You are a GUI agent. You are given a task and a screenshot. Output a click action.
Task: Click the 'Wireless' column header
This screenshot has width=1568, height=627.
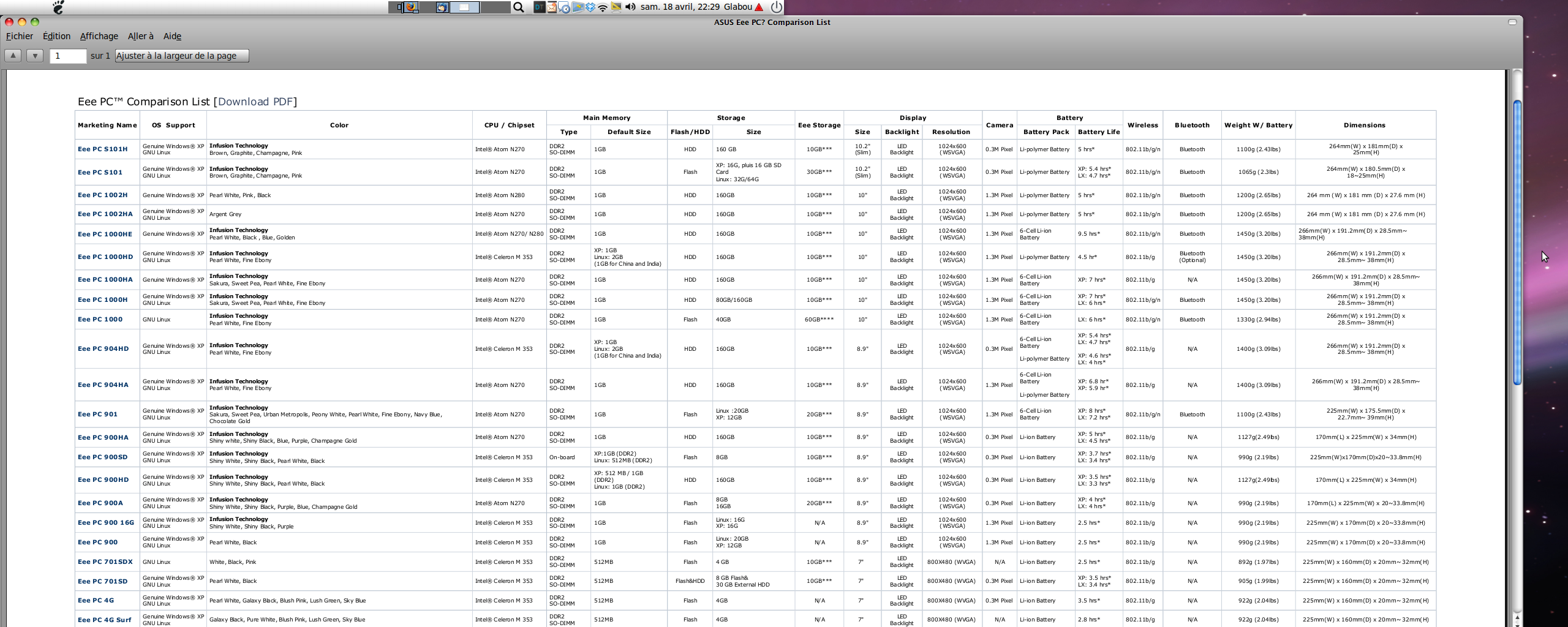[x=1143, y=125]
